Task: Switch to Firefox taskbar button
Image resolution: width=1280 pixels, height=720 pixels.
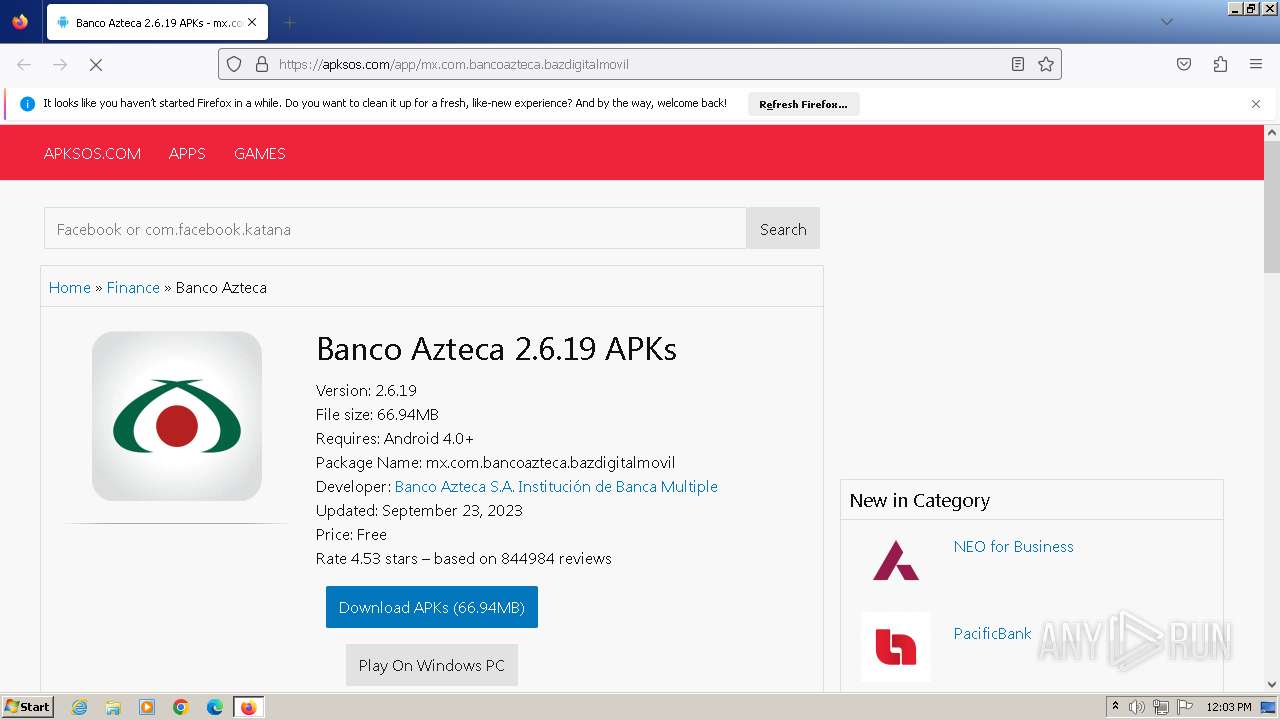Action: [248, 707]
